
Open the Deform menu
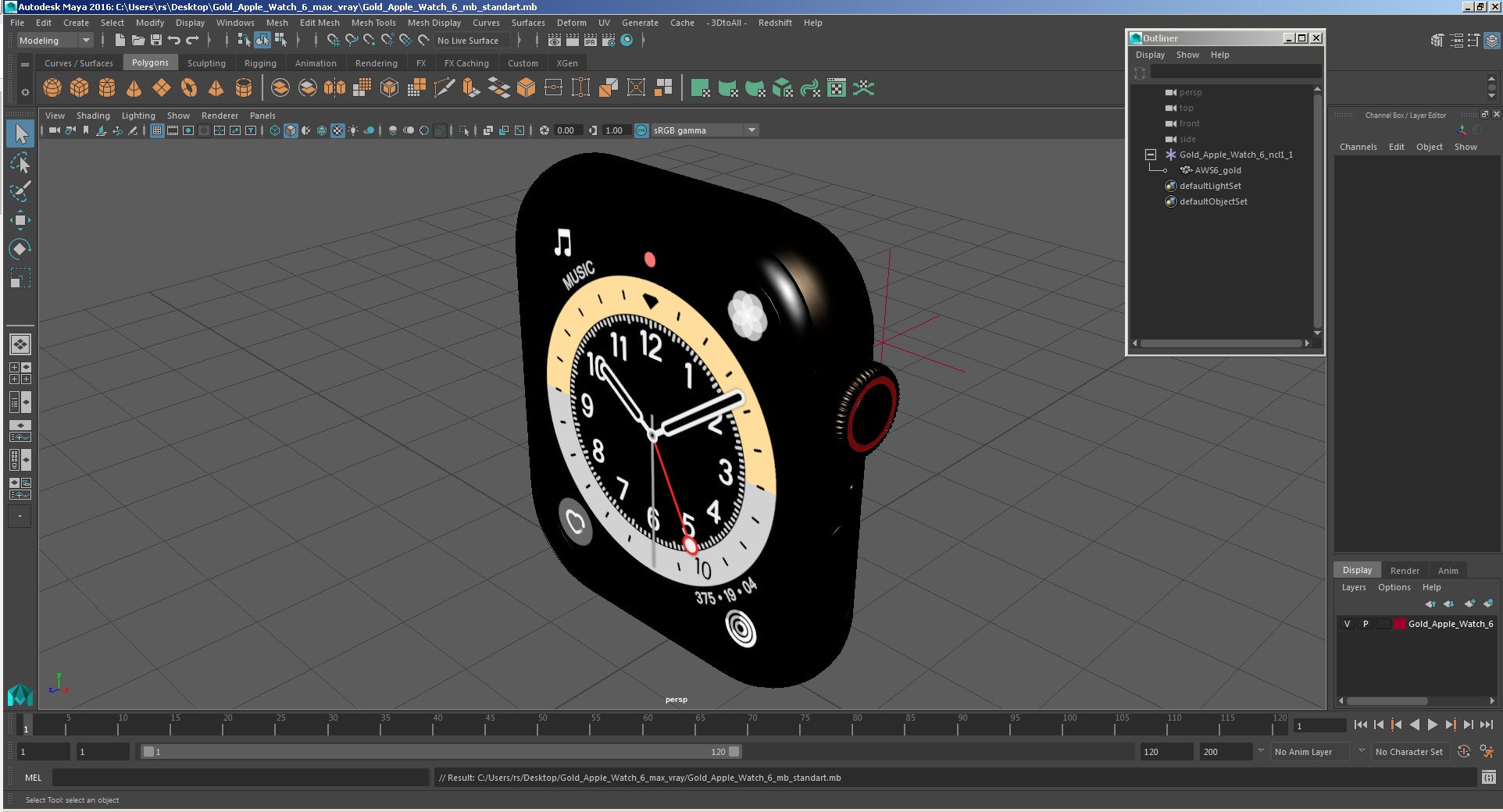571,23
